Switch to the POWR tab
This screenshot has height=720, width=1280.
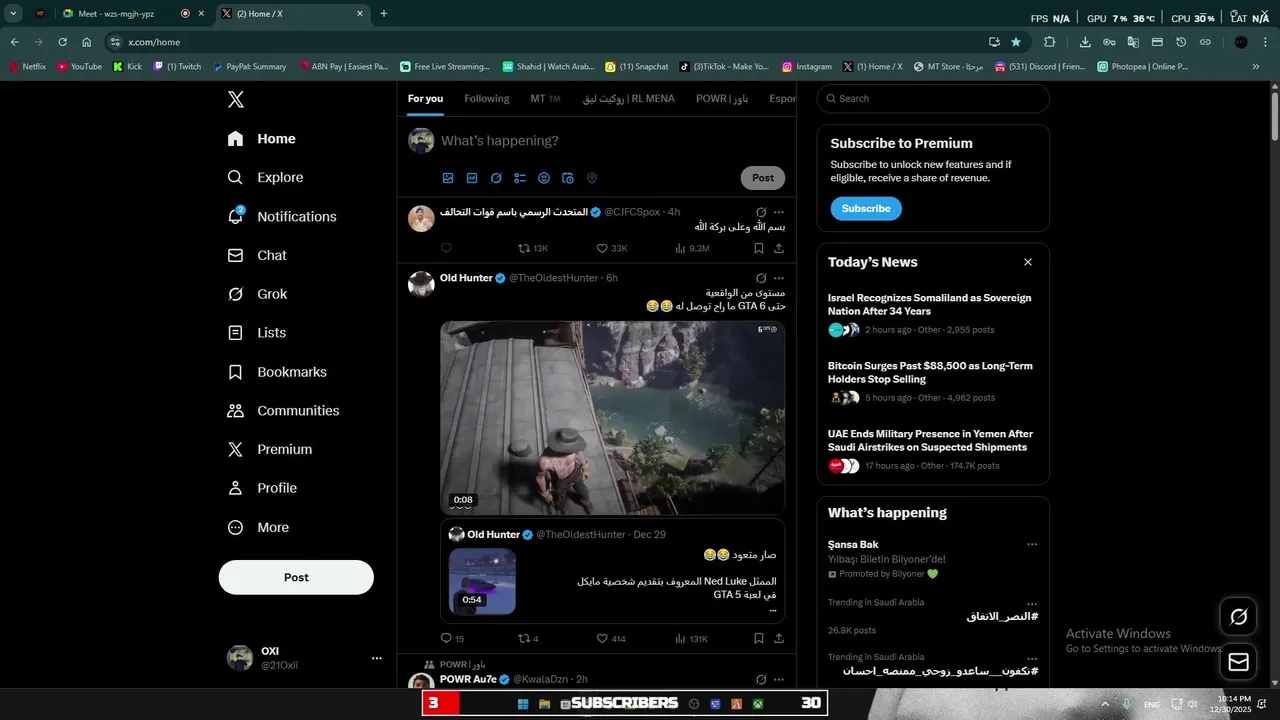click(722, 99)
